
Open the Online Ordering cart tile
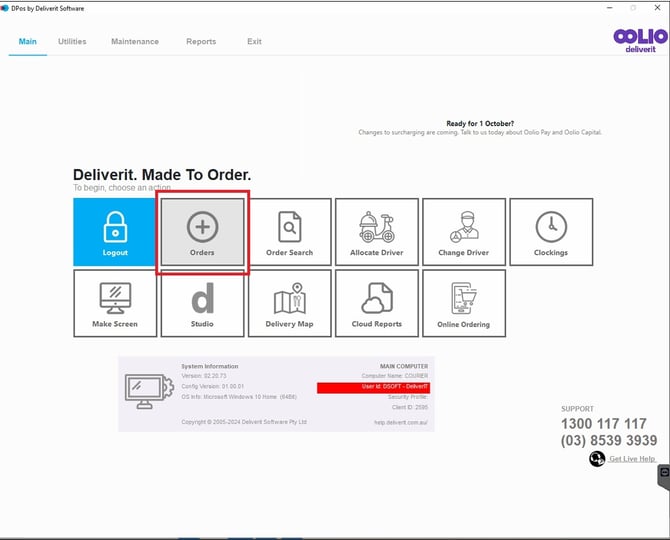click(464, 303)
